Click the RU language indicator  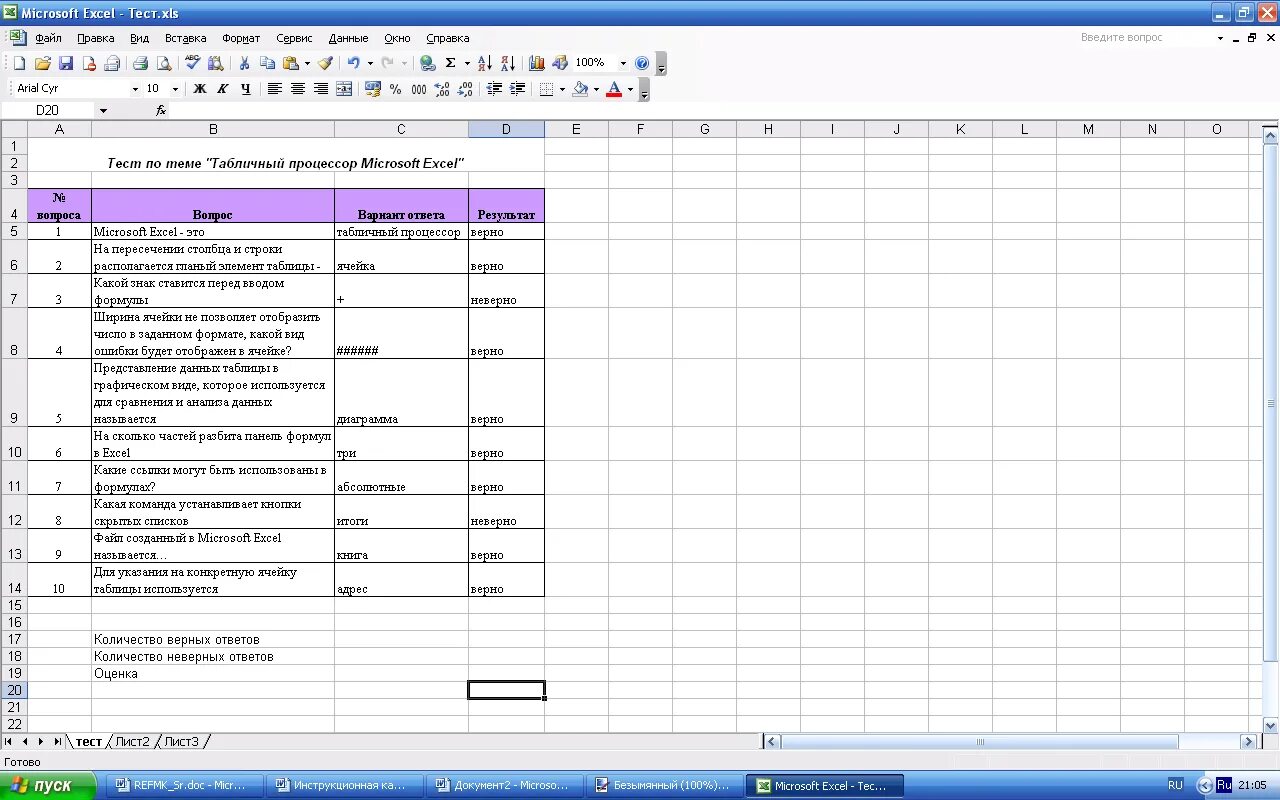(1176, 786)
